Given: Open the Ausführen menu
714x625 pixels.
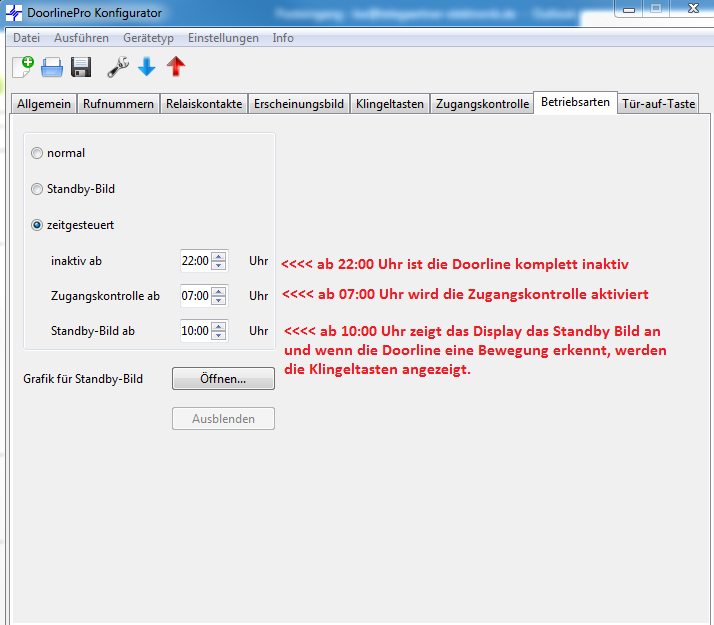Looking at the screenshot, I should point(82,38).
